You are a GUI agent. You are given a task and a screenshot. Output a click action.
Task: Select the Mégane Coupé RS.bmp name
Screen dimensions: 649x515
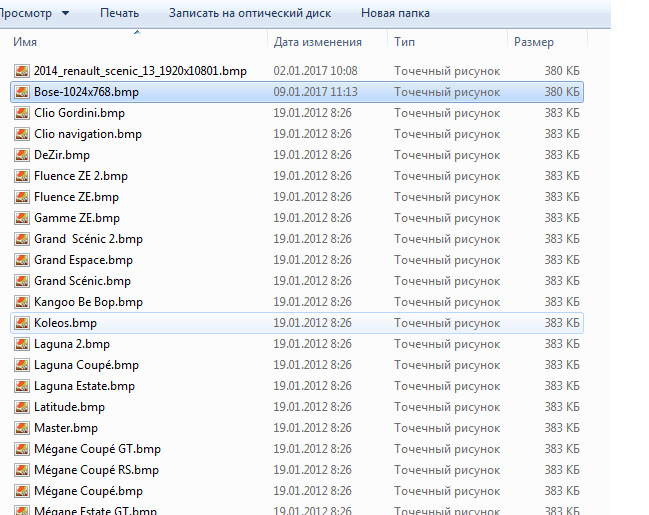96,470
